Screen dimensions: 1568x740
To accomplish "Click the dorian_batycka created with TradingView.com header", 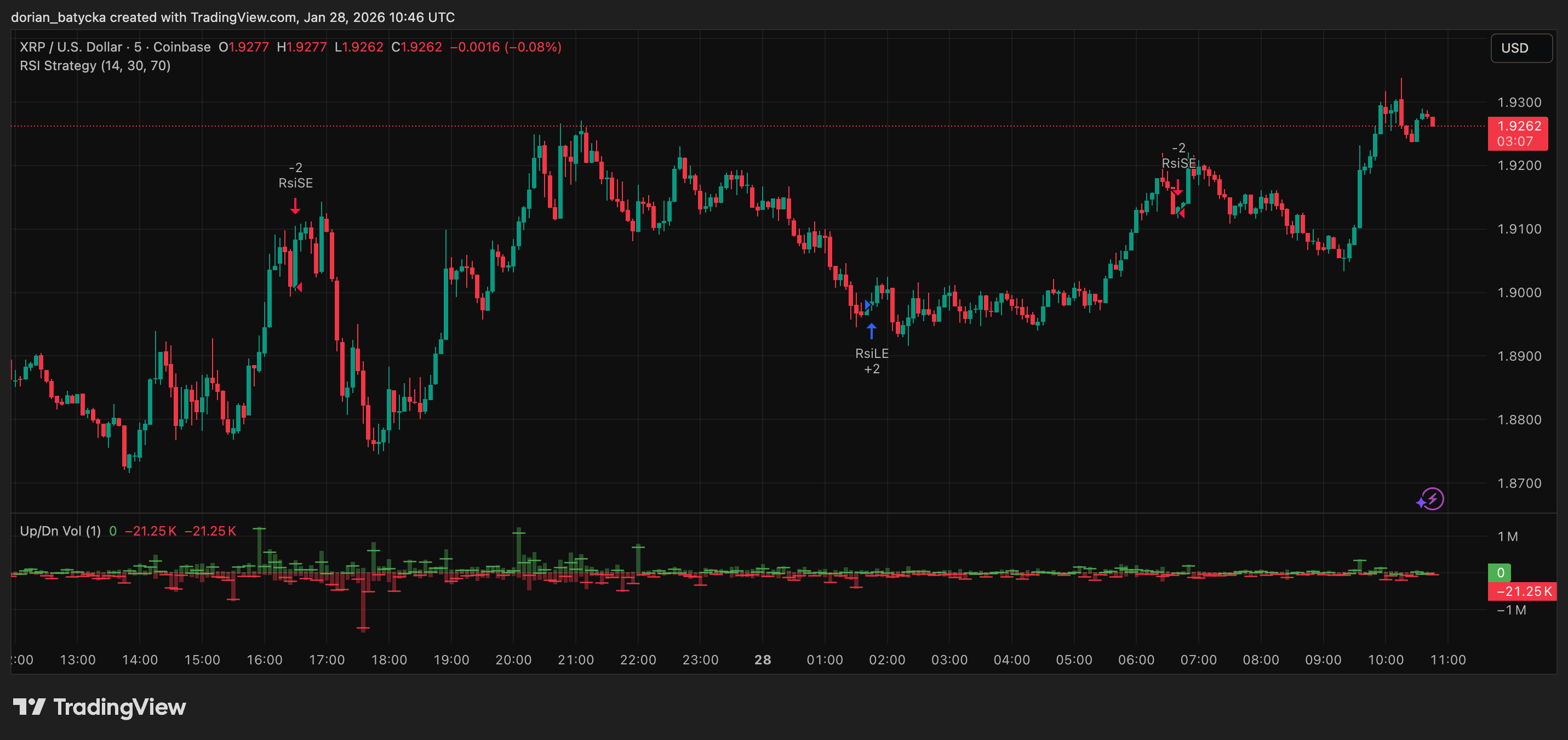I will [x=232, y=17].
